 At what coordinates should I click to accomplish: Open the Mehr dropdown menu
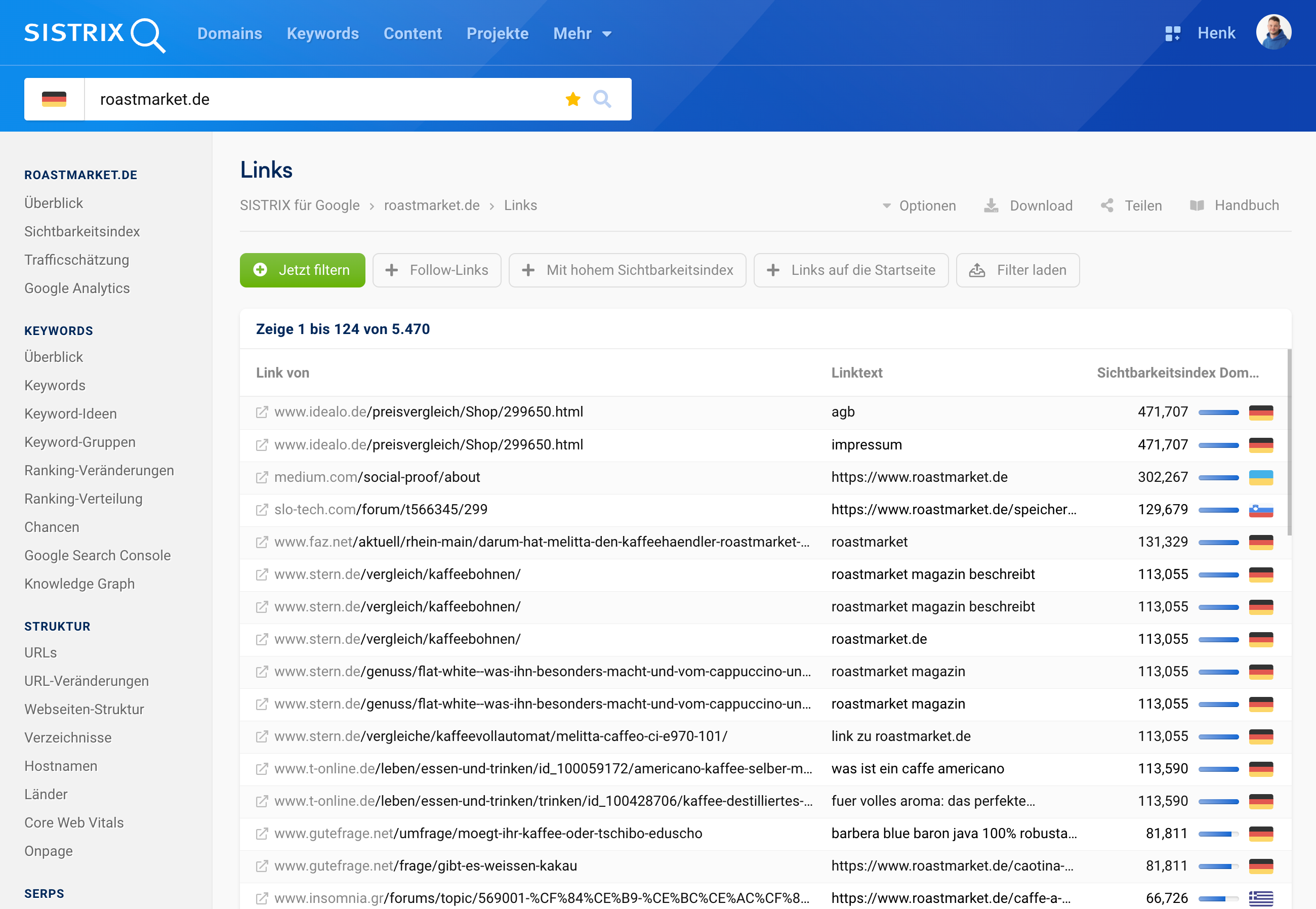tap(582, 33)
